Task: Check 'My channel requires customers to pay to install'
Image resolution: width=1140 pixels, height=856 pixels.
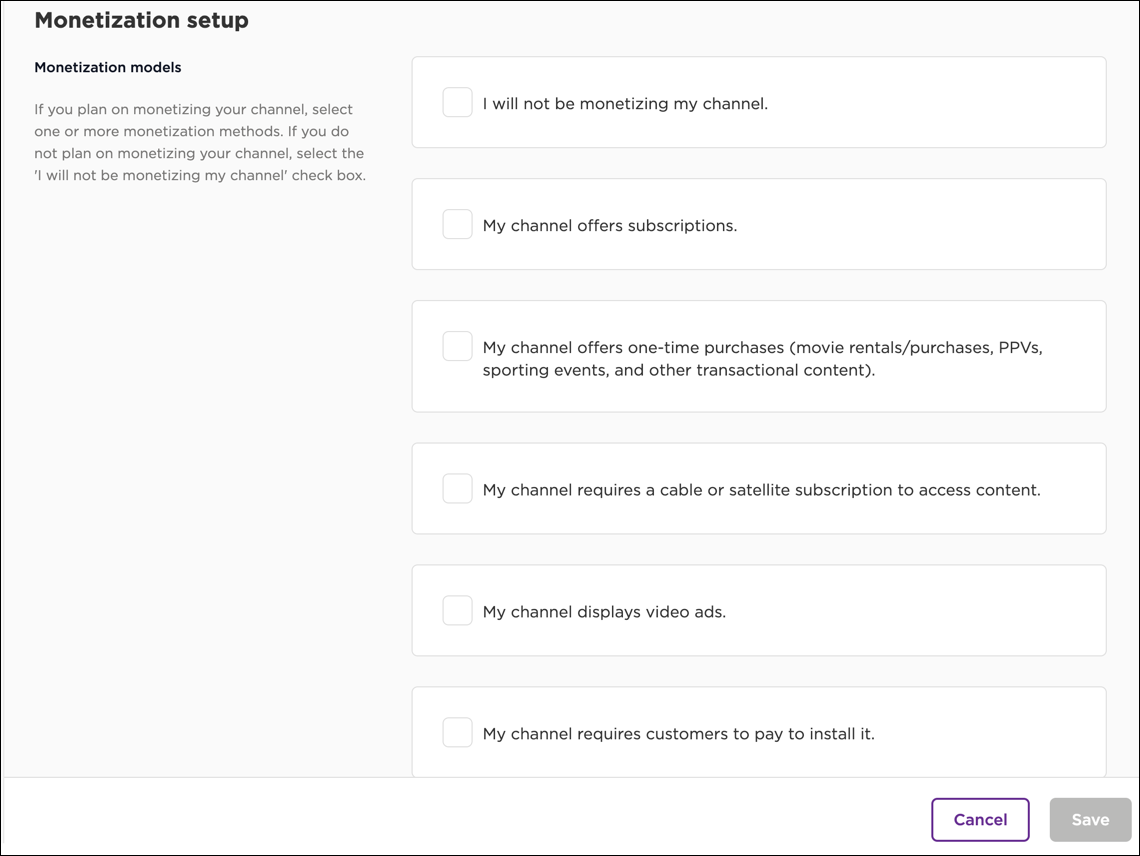Action: point(457,732)
